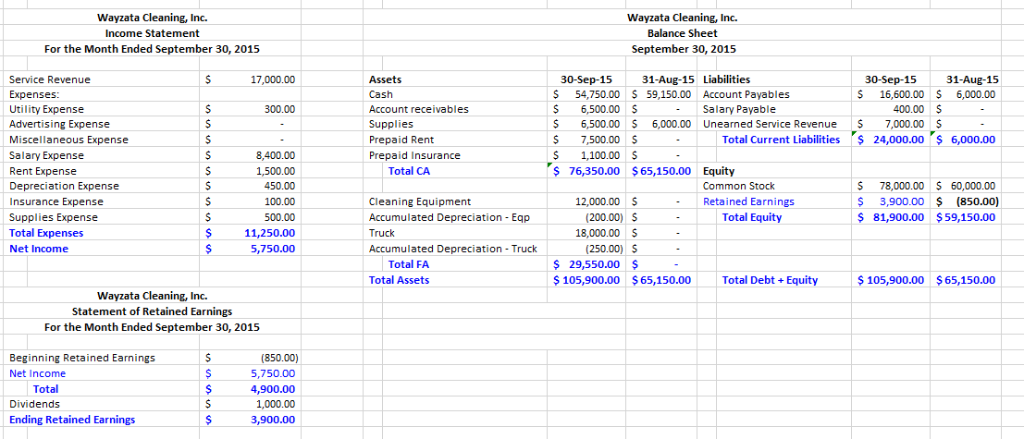The width and height of the screenshot is (1024, 439).
Task: Select the 16,600.00 Account Payables value
Action: [x=902, y=95]
